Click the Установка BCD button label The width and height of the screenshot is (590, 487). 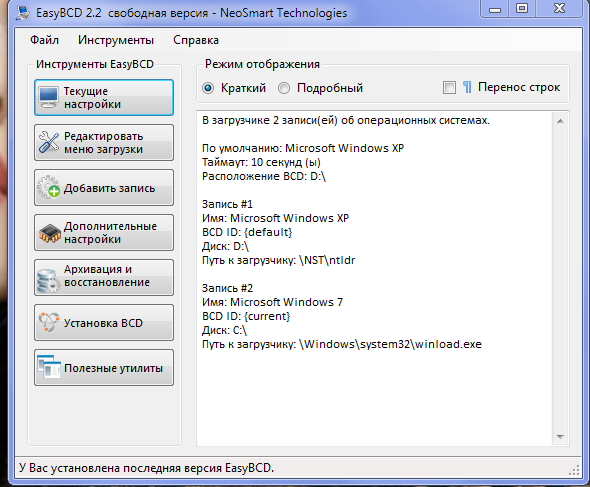click(103, 323)
